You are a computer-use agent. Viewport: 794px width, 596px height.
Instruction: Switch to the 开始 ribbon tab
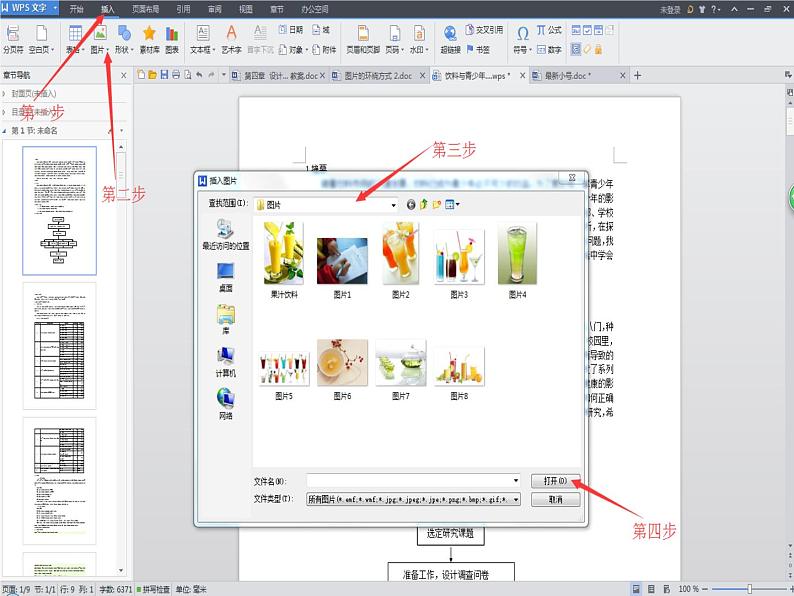tap(76, 9)
